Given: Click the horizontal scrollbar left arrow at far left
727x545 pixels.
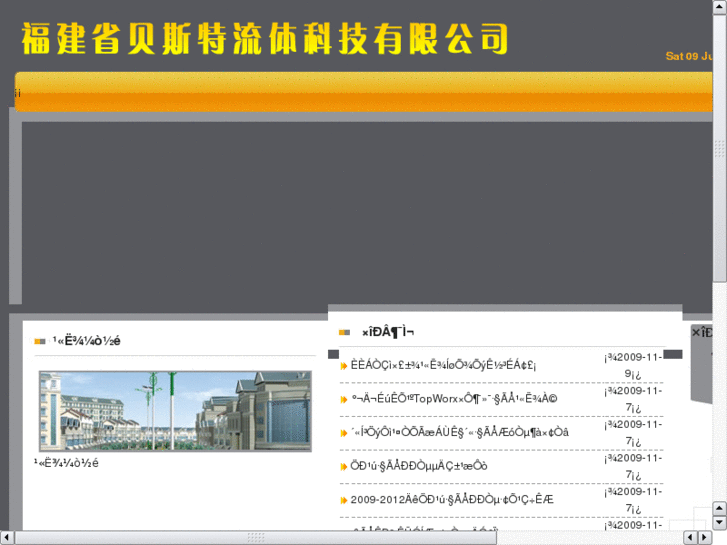Looking at the screenshot, I should (x=6, y=538).
